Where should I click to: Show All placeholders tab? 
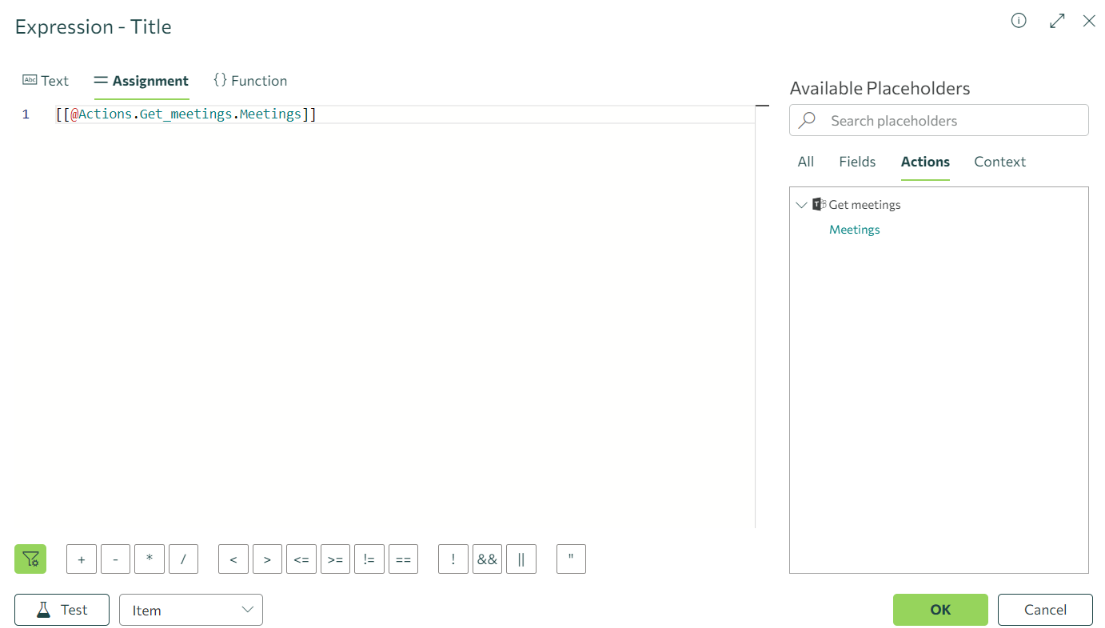[x=805, y=161]
